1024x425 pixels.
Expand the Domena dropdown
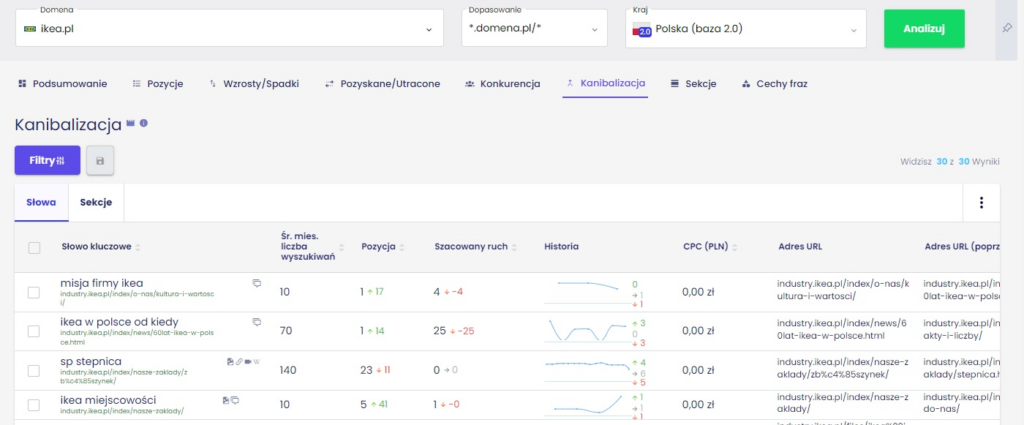428,29
